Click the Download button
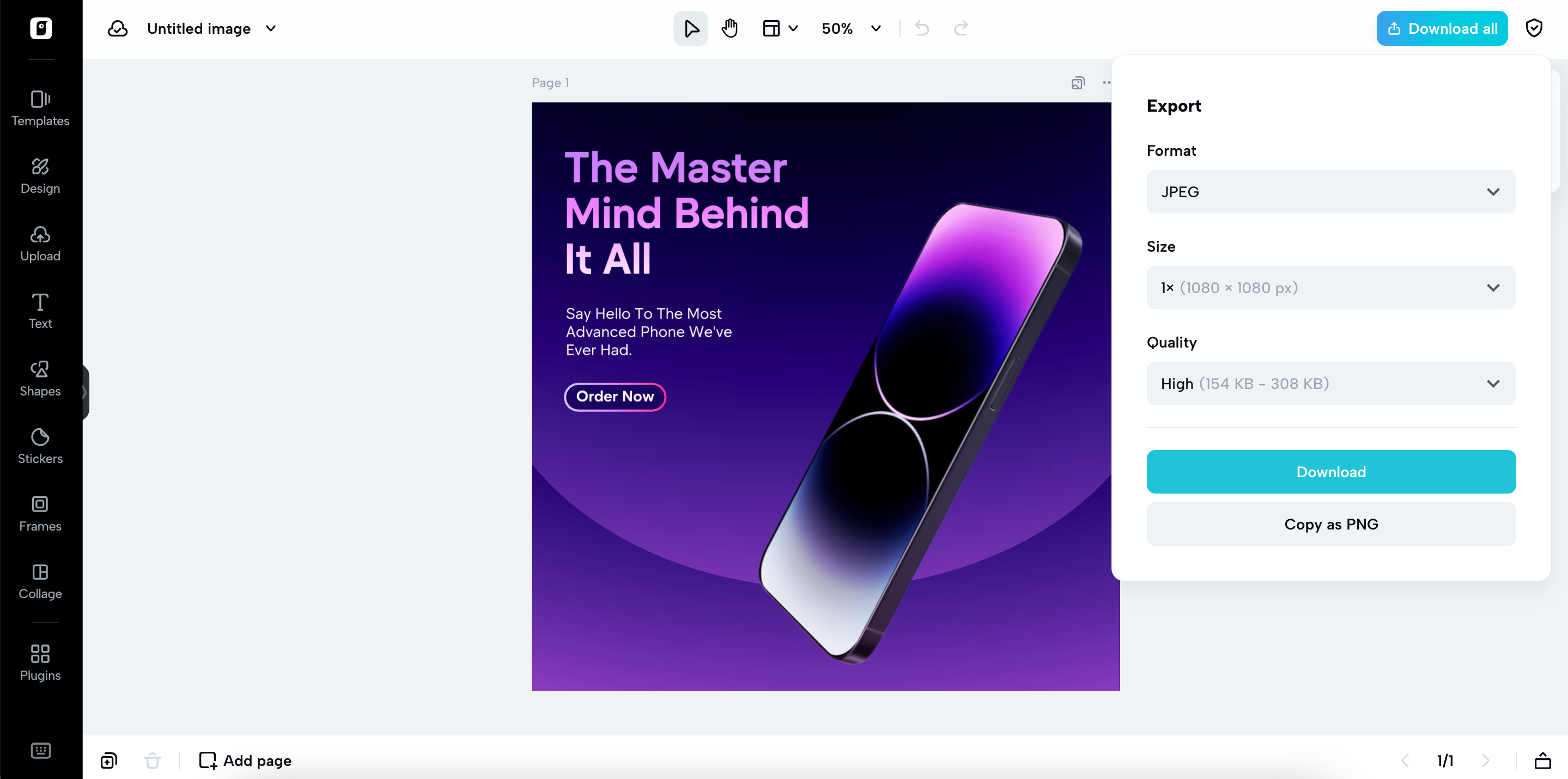Image resolution: width=1568 pixels, height=779 pixels. 1330,472
